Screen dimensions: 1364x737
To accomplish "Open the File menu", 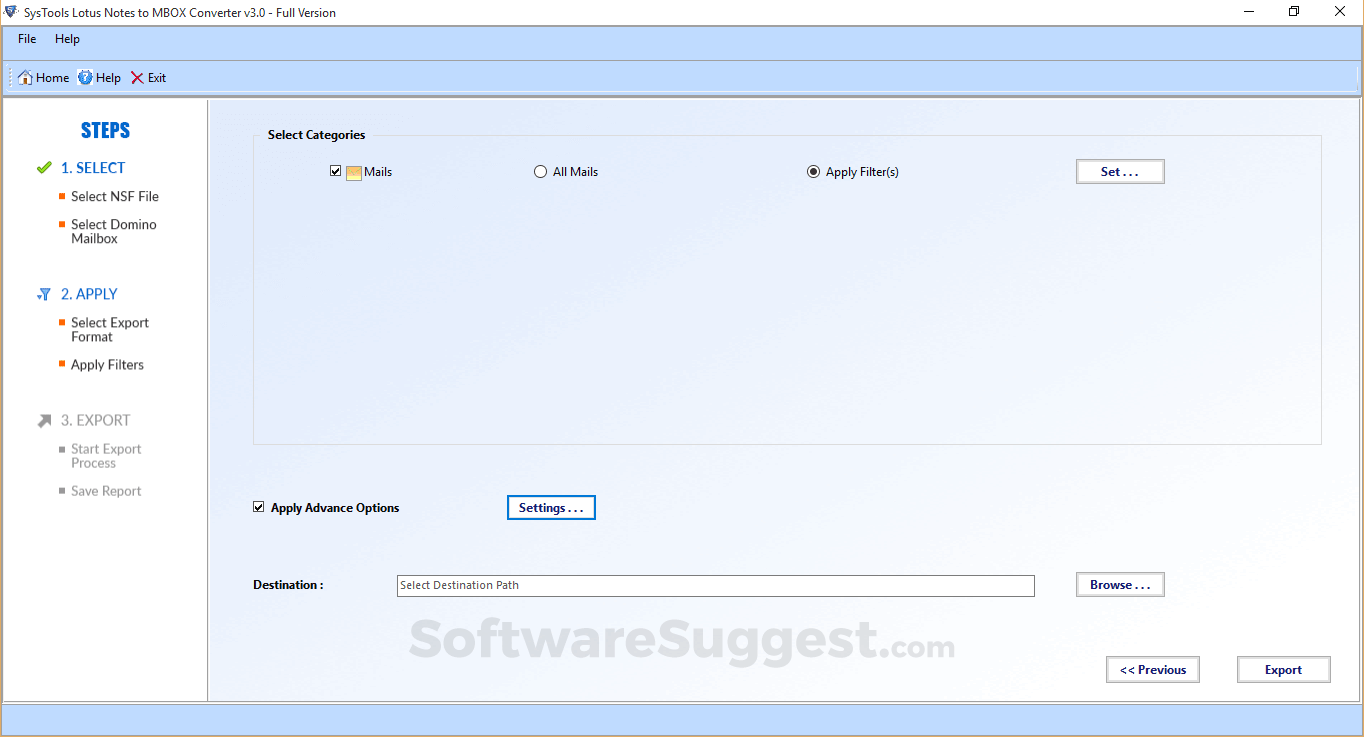I will click(26, 39).
